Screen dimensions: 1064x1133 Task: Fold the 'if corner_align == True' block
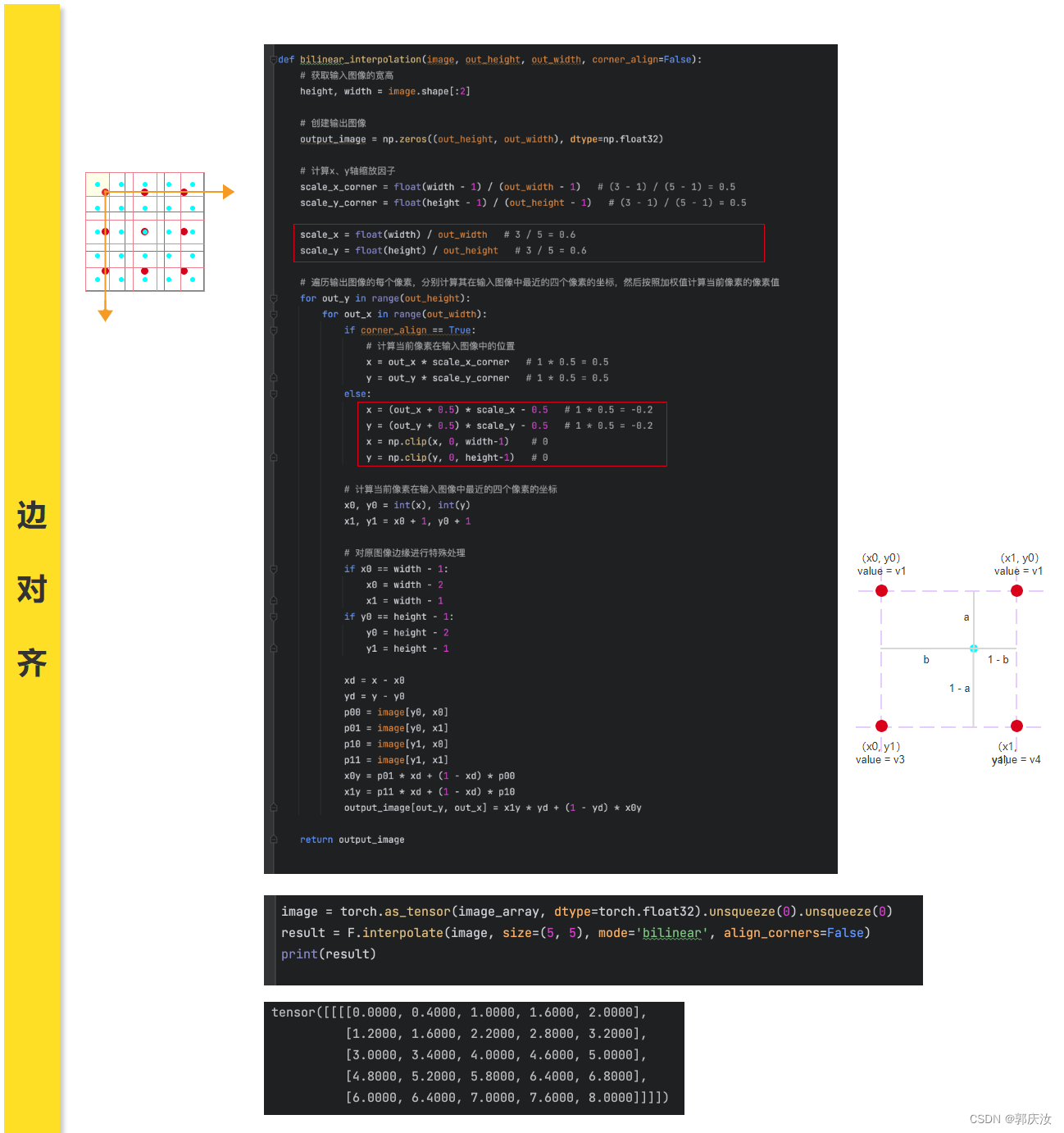[274, 330]
